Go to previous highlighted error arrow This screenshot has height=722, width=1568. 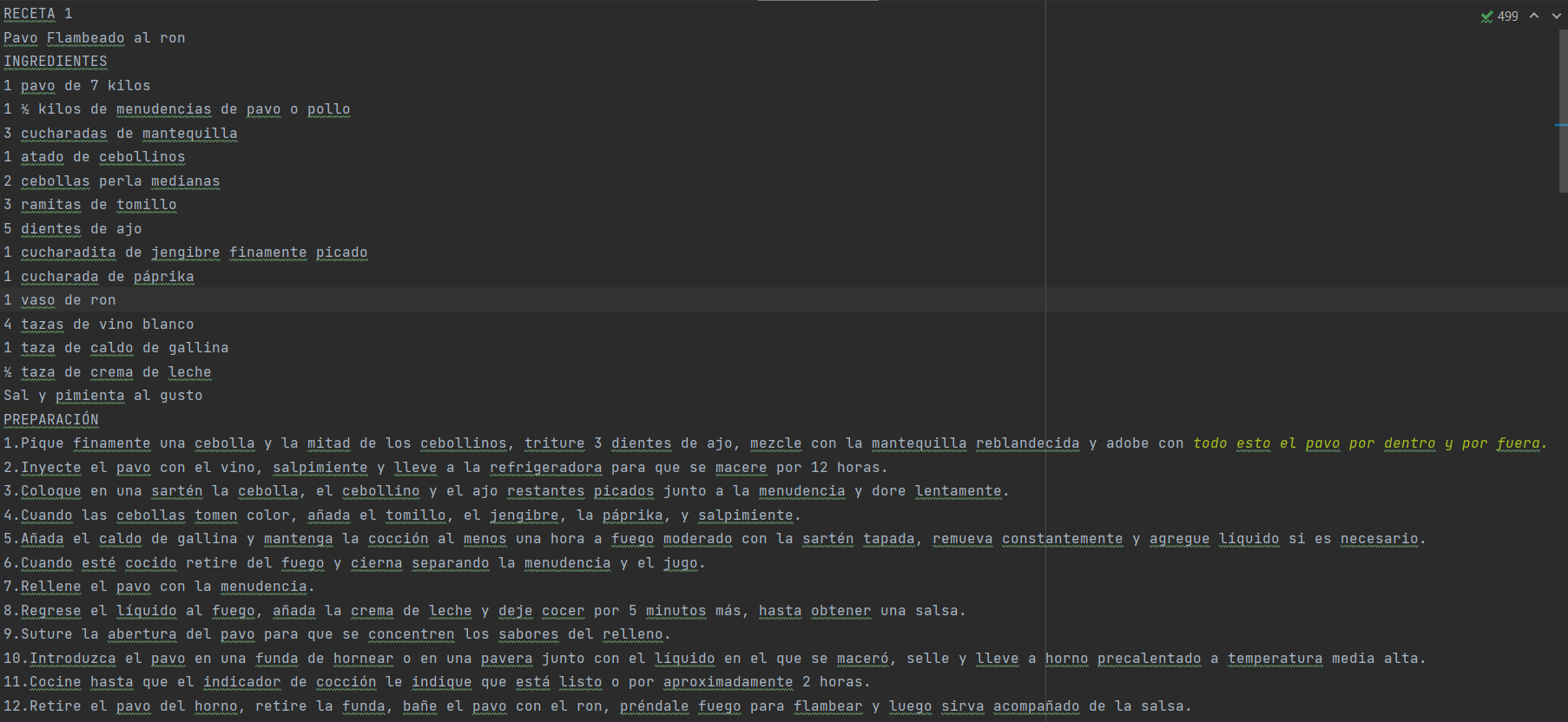click(1534, 16)
